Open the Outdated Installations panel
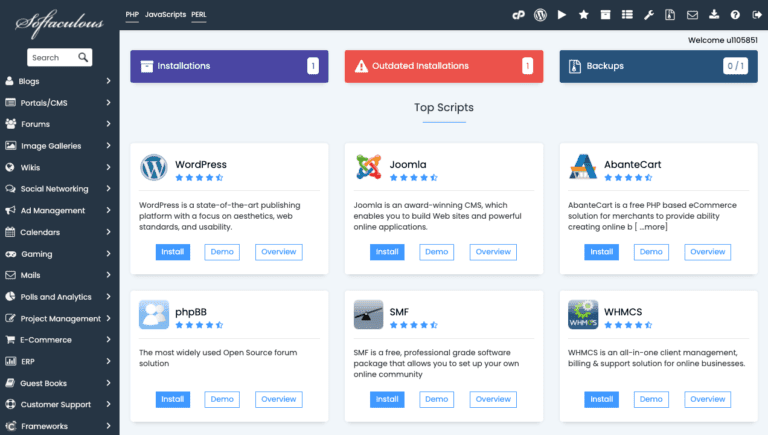Screen dimensions: 768x435 pyautogui.click(x=444, y=66)
